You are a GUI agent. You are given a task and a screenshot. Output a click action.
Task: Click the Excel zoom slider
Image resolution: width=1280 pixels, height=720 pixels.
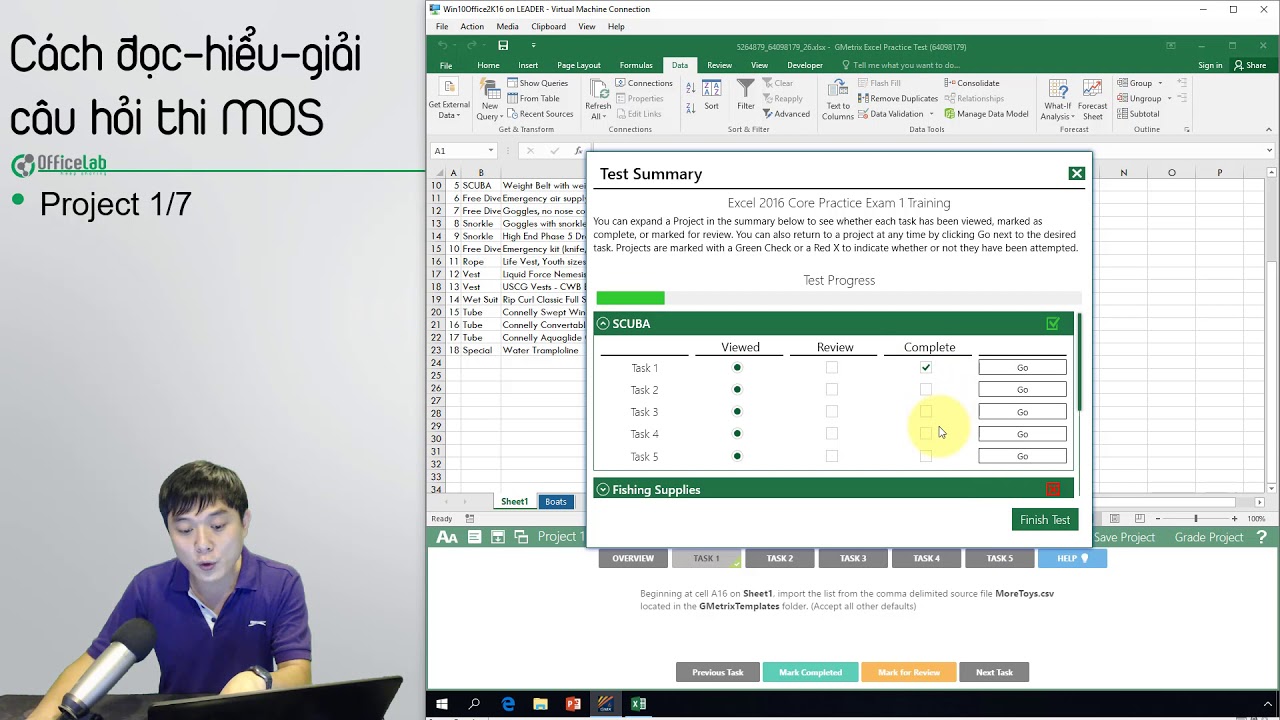click(1196, 518)
